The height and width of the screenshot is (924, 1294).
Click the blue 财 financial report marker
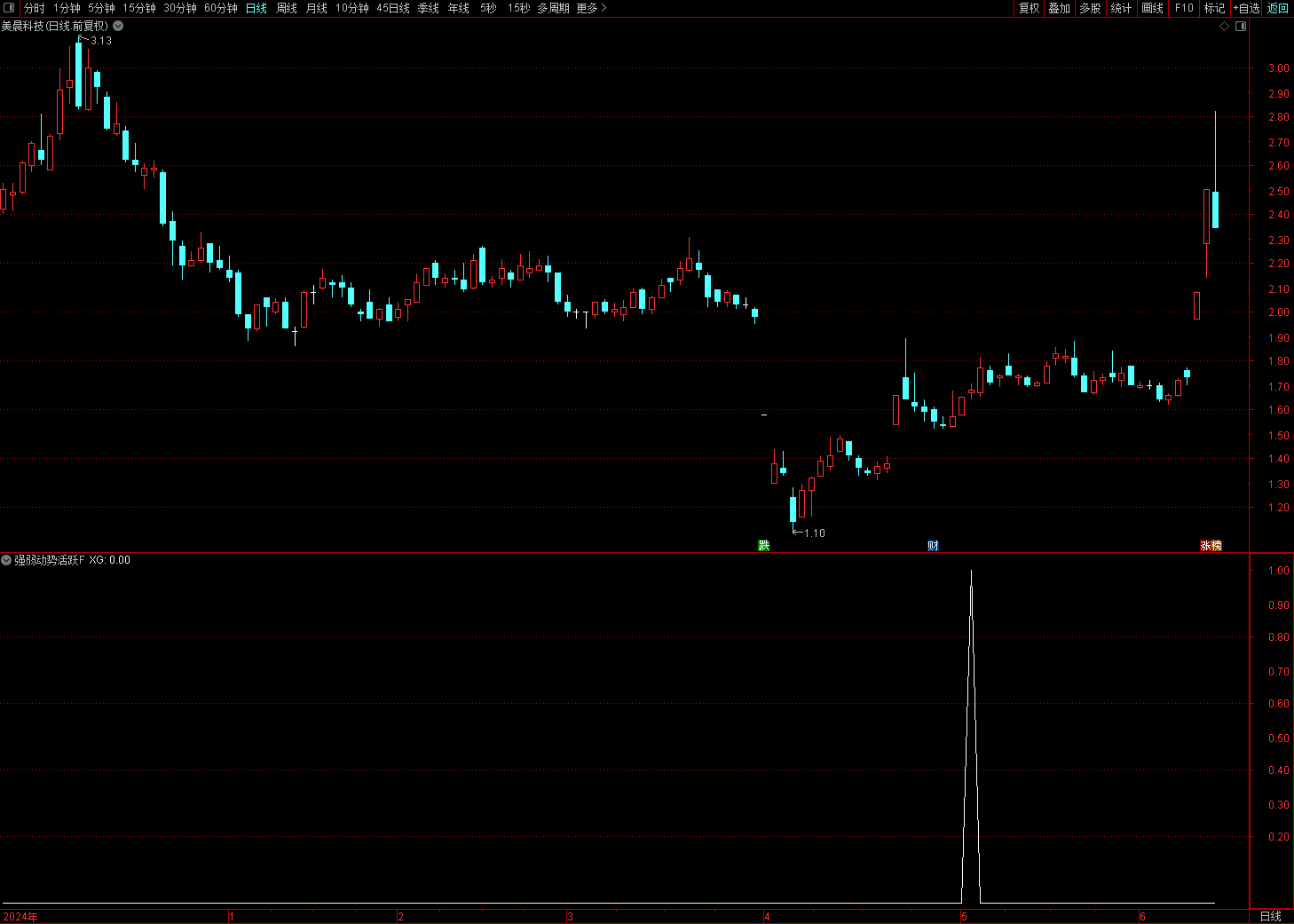point(933,545)
